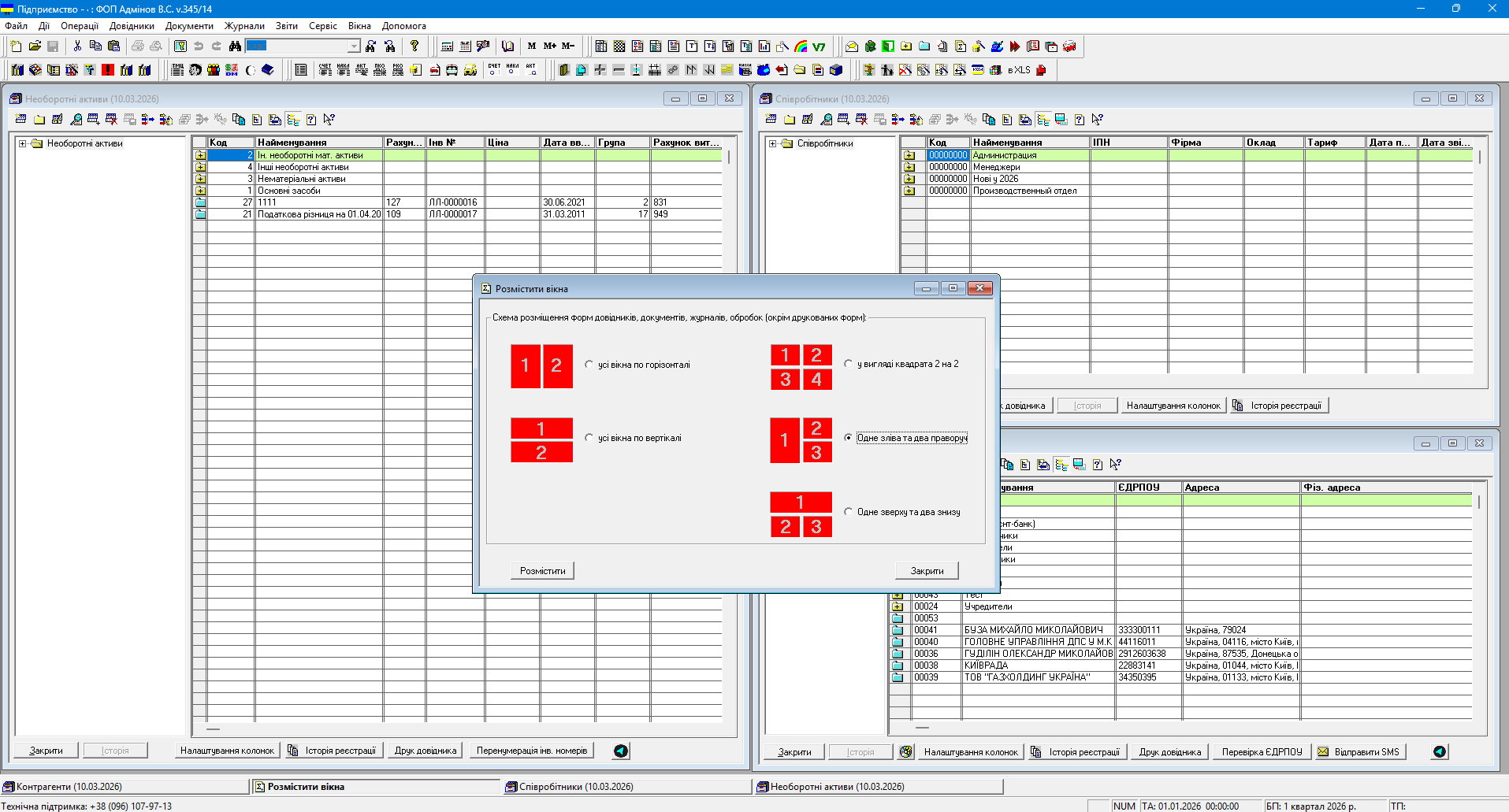The width and height of the screenshot is (1509, 812).
Task: Open the 'Звіти' menu
Action: [x=286, y=26]
